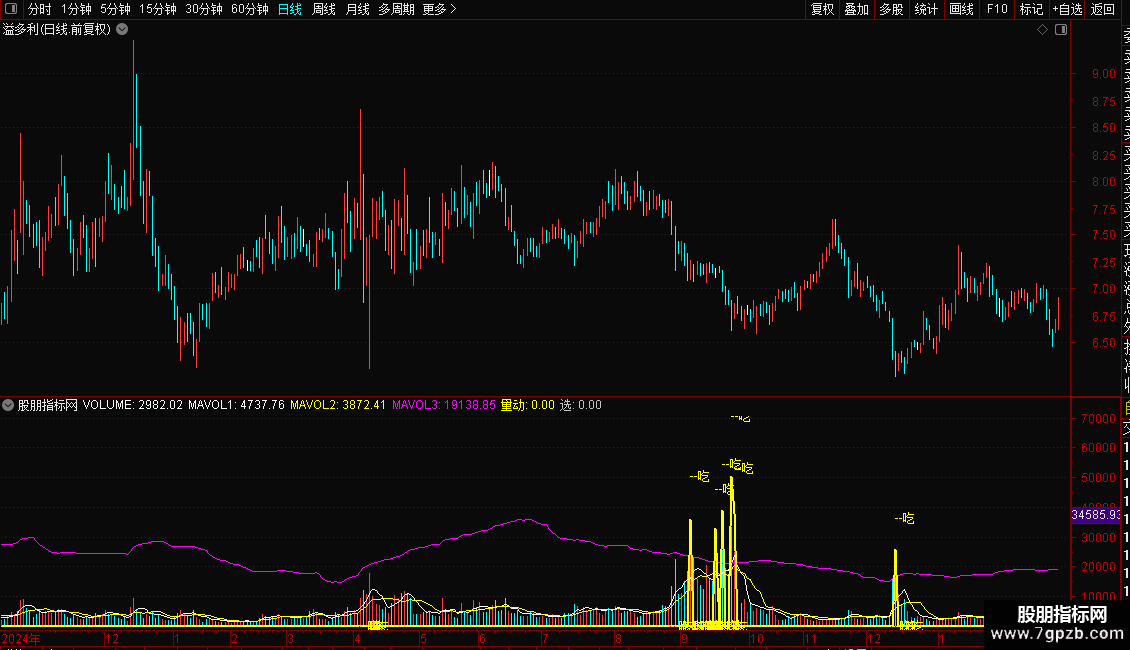Activate the 画线 drawing tools
Viewport: 1130px width, 650px height.
point(961,9)
